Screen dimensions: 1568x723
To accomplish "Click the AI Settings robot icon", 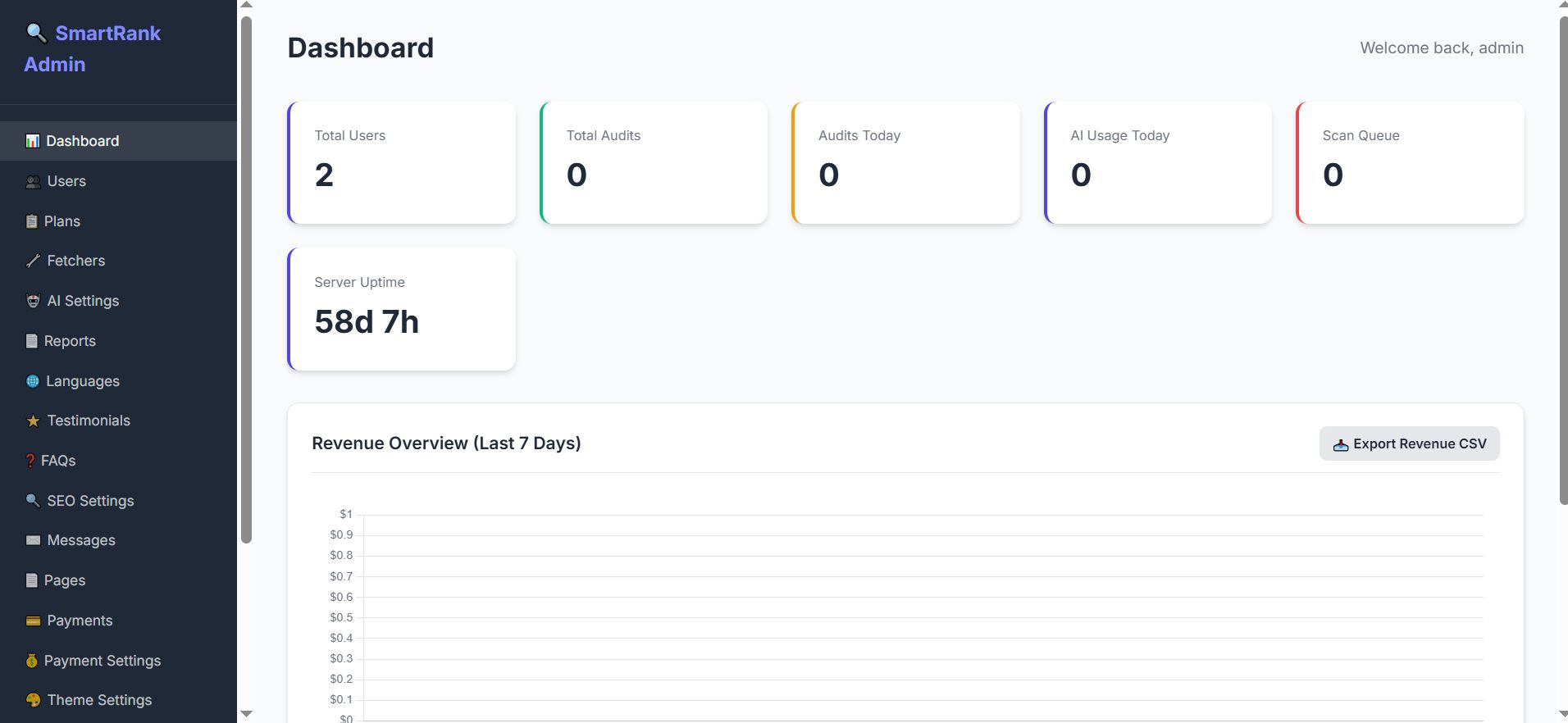I will pos(33,302).
